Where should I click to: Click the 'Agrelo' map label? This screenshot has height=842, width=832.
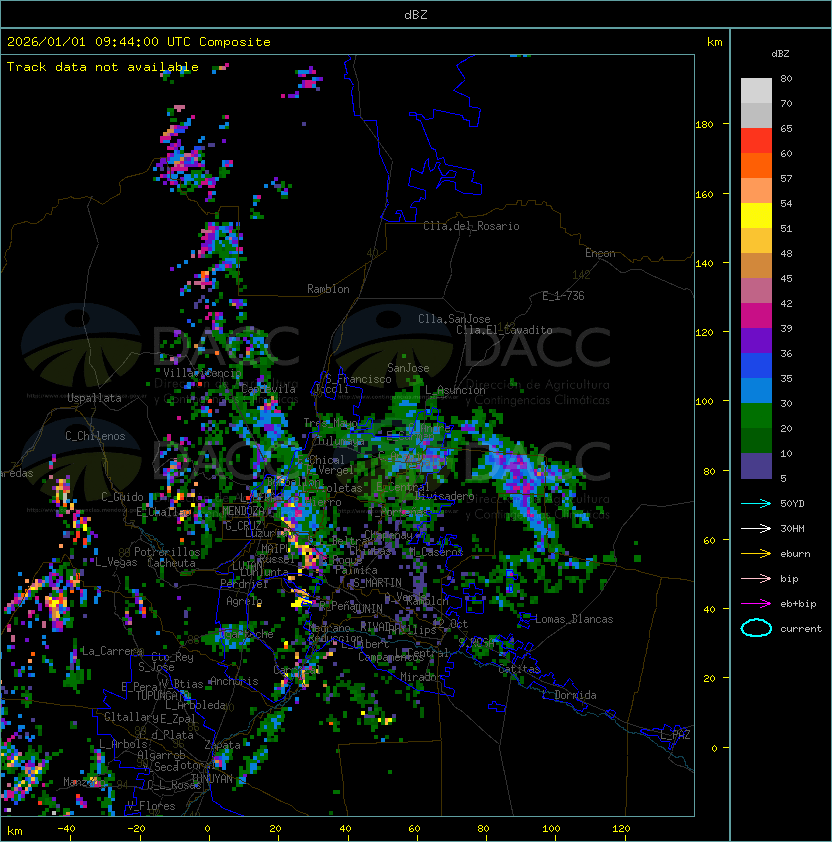tap(244, 601)
